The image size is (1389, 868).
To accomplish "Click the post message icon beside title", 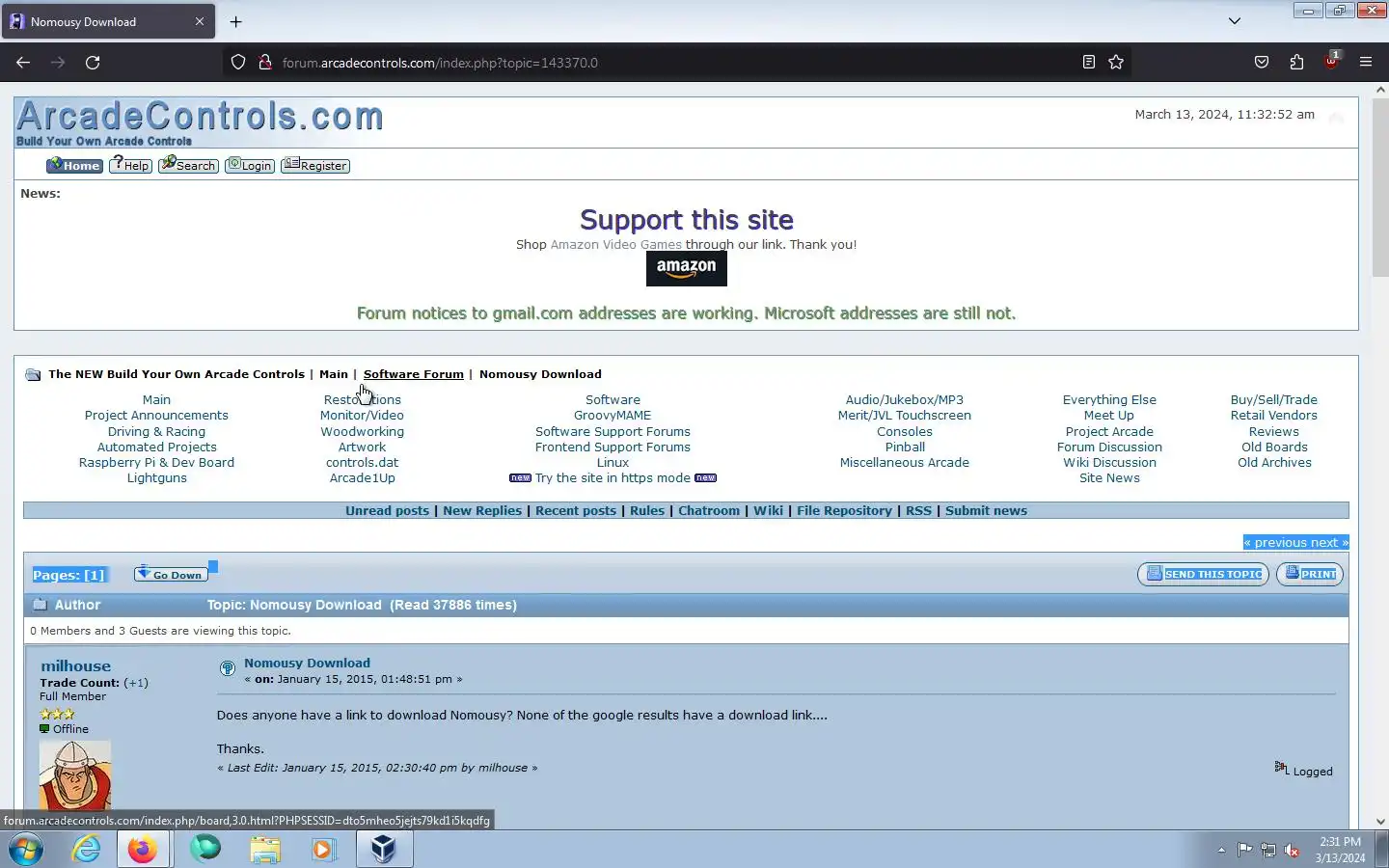I will pos(227,667).
